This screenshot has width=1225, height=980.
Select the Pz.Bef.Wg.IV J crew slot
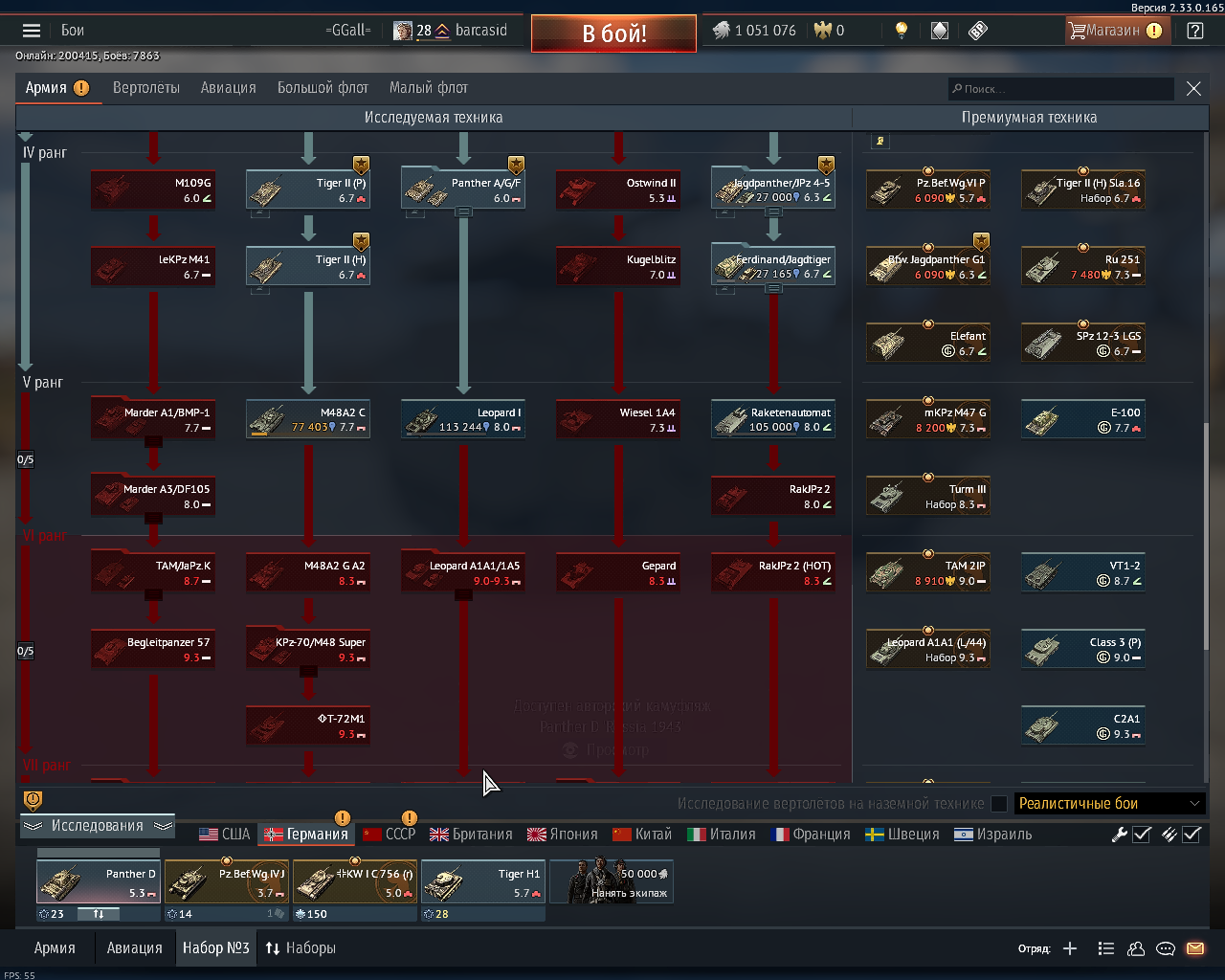pyautogui.click(x=227, y=881)
